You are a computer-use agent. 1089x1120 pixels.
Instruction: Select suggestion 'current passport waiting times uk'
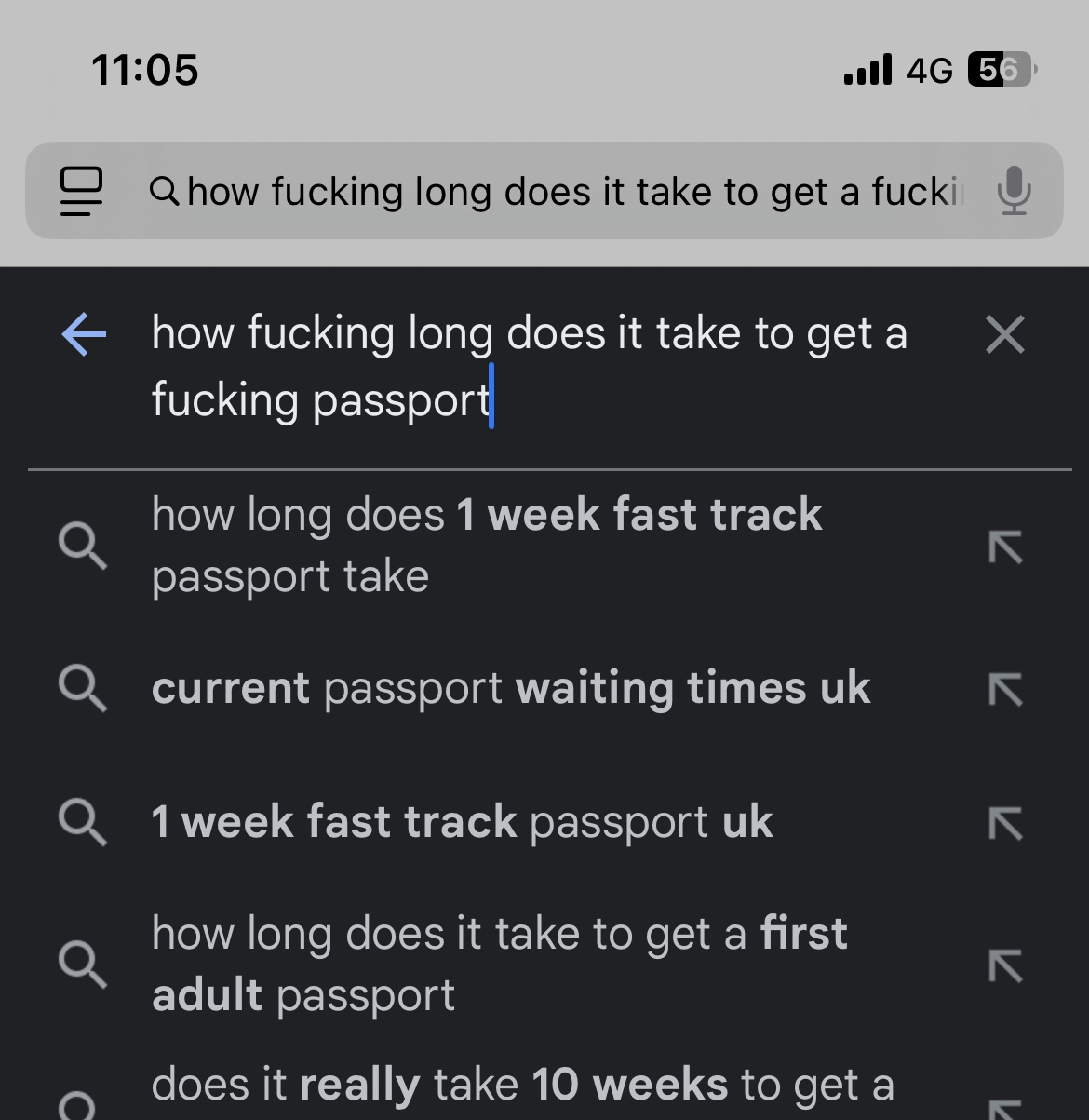click(510, 689)
